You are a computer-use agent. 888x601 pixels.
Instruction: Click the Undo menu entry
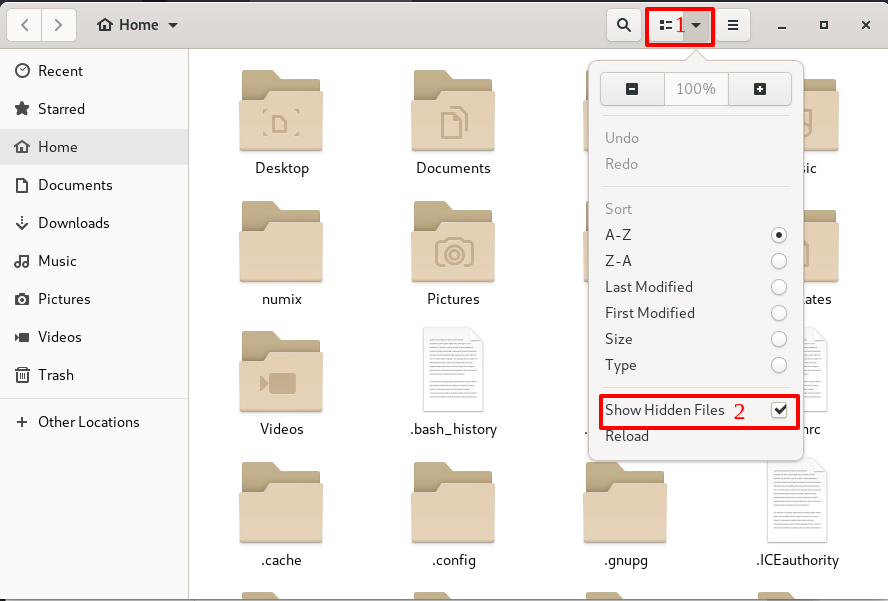point(620,138)
